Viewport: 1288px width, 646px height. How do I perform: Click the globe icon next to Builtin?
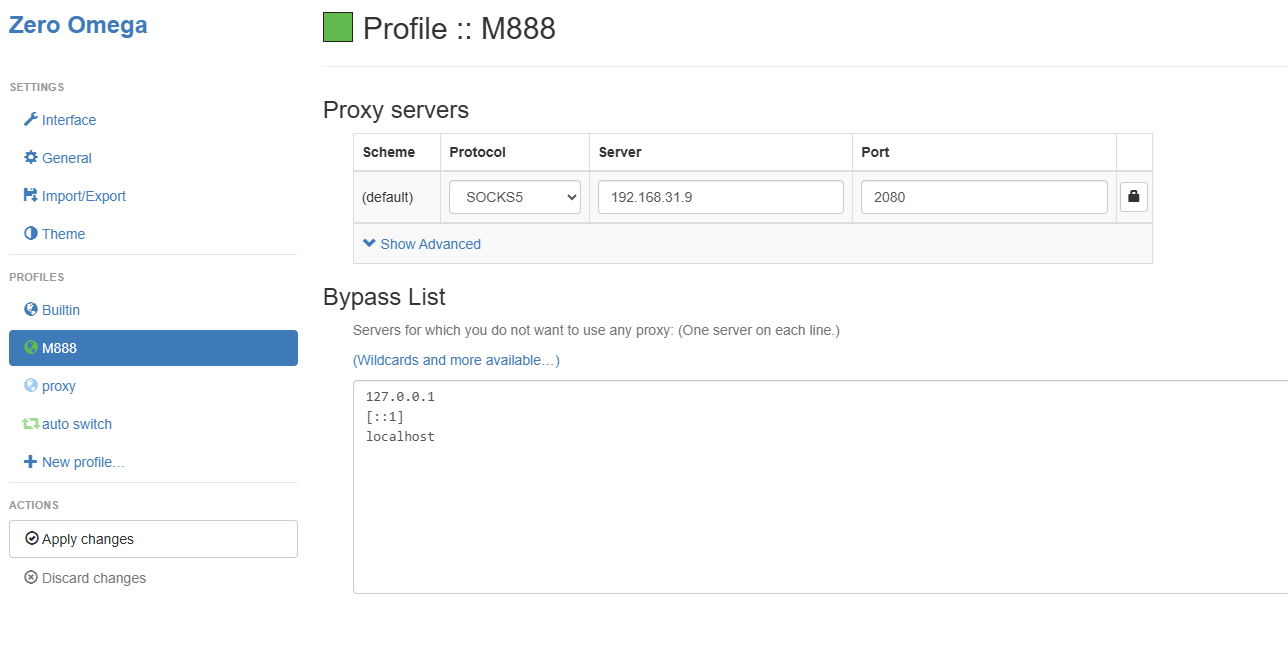pos(30,310)
